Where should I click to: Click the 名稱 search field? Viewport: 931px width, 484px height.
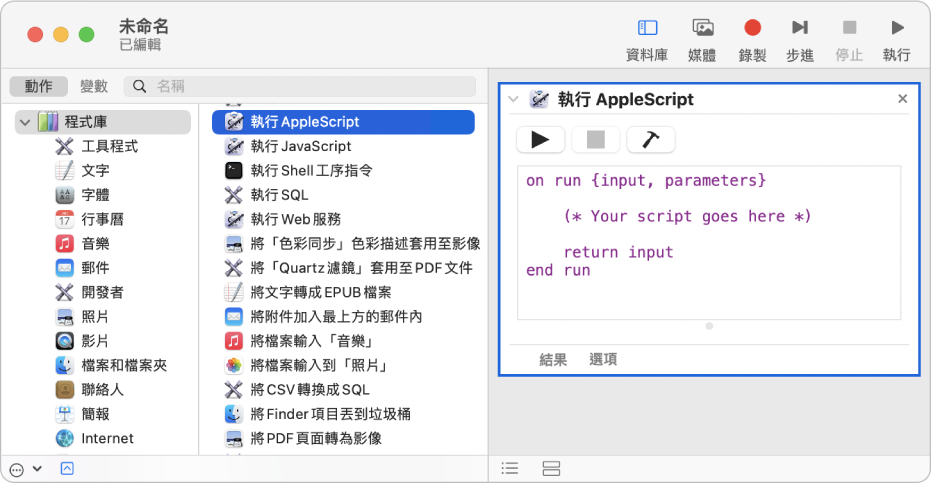[x=310, y=86]
